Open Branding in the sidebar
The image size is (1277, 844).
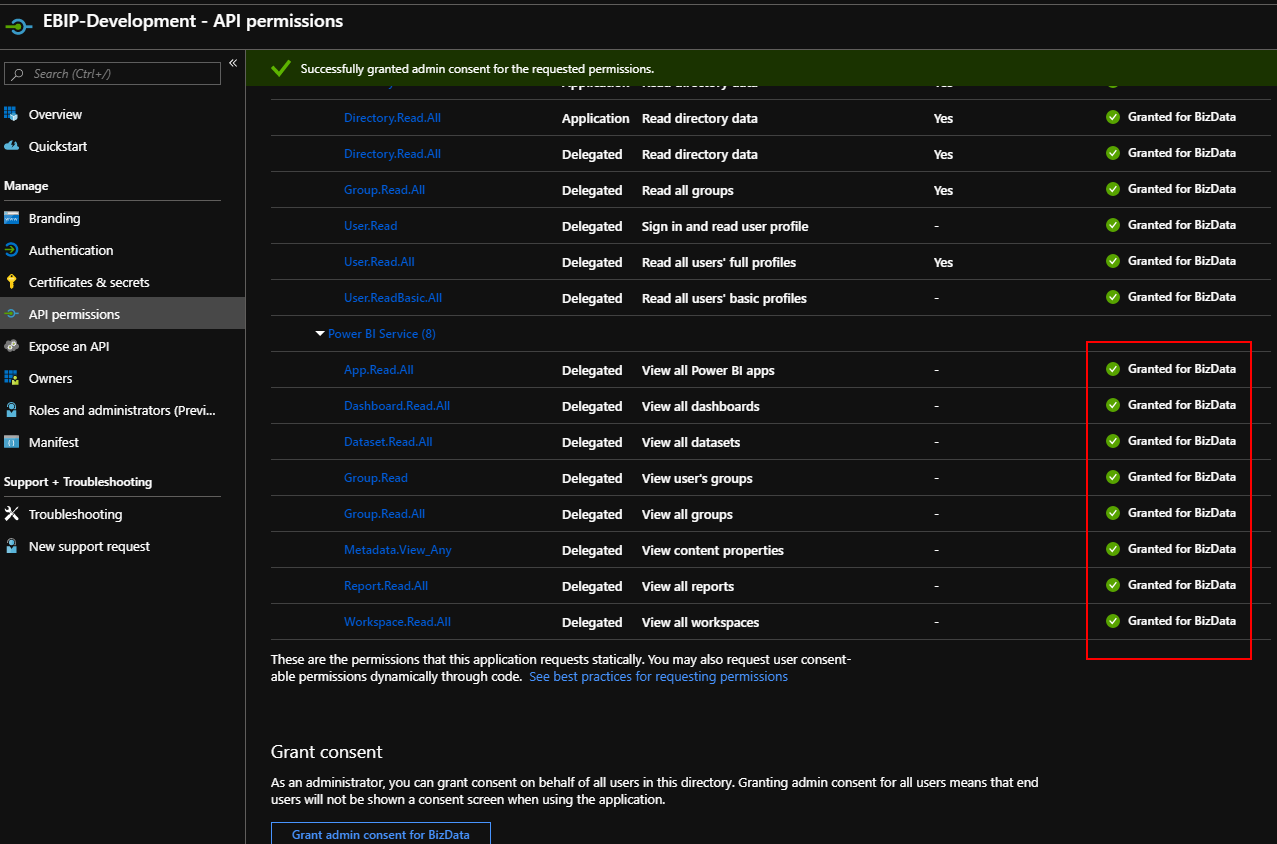point(54,218)
